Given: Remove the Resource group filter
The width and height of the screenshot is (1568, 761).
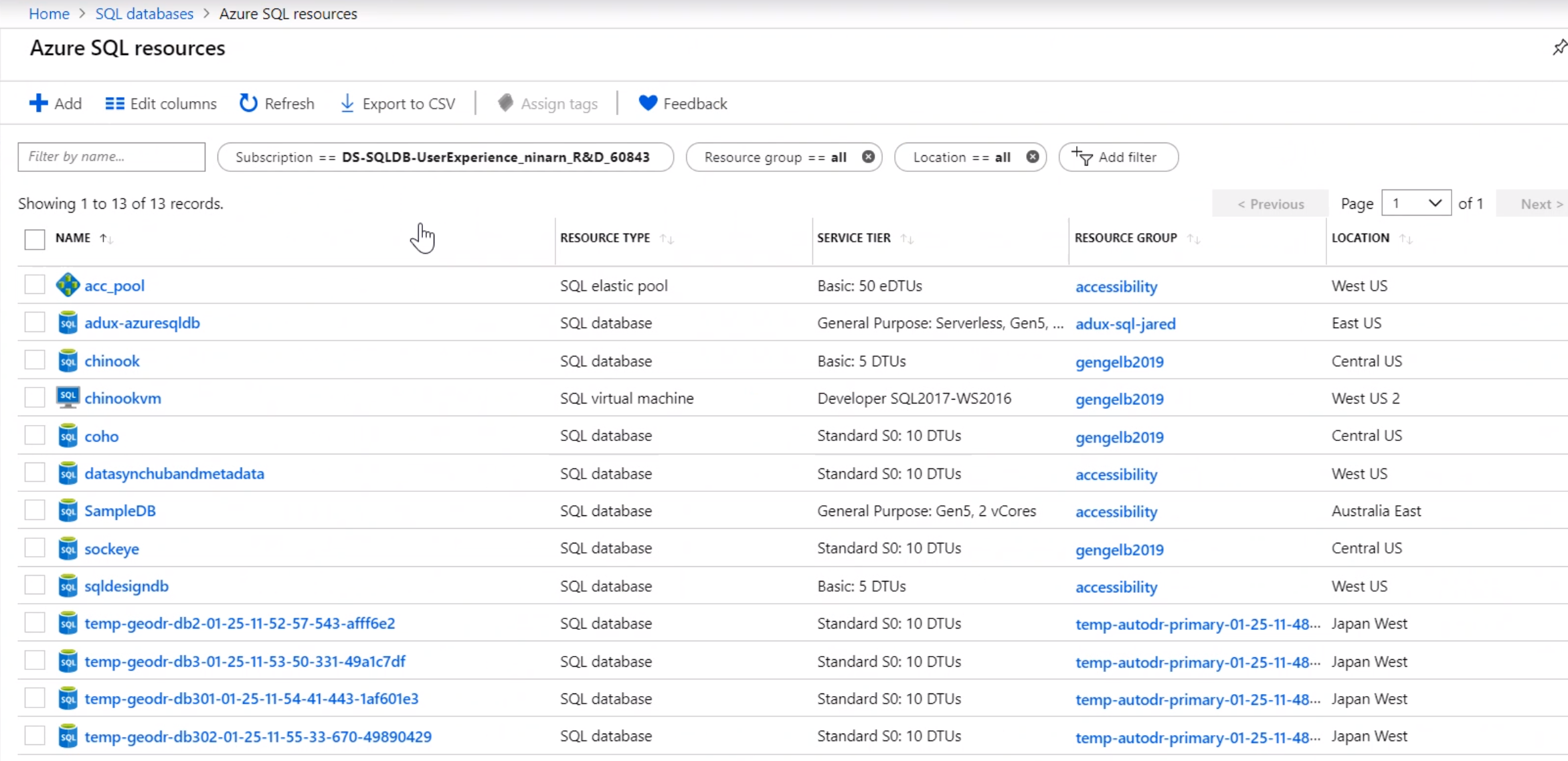Looking at the screenshot, I should point(868,157).
